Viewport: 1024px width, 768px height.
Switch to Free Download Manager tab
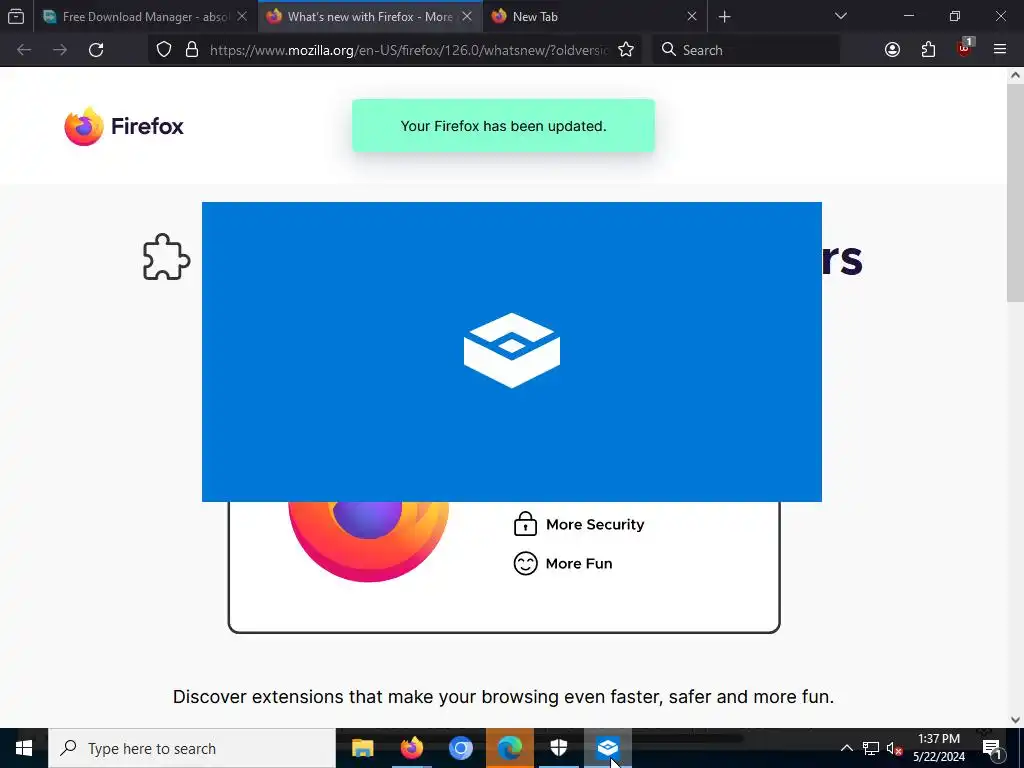click(146, 16)
